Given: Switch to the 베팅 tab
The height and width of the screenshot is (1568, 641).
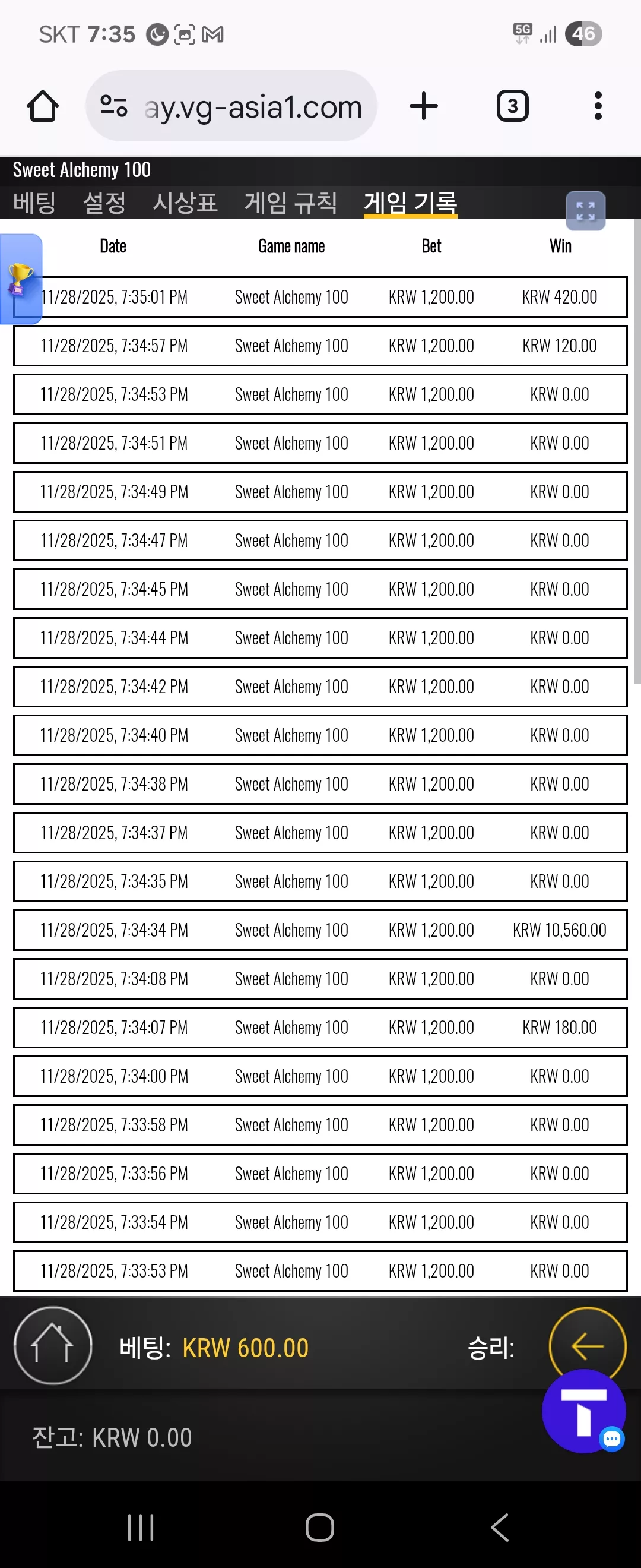Looking at the screenshot, I should (34, 203).
